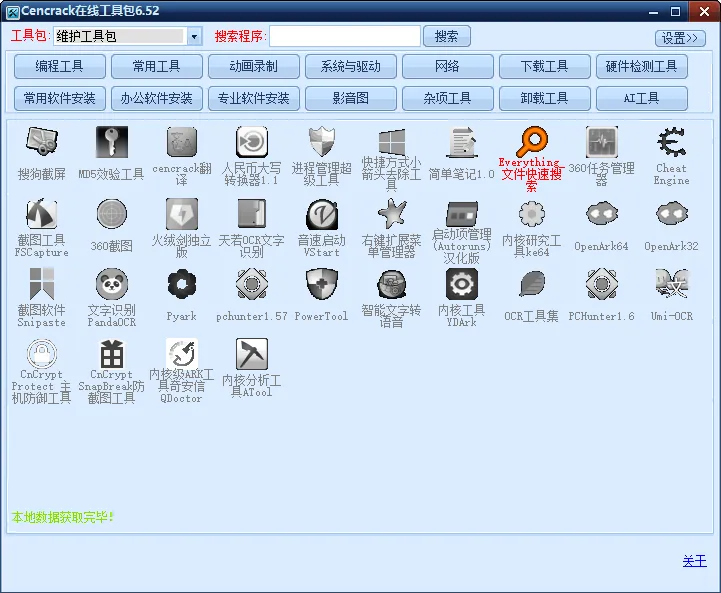
Task: Launch Everything 文件快速搜索 icon
Action: (532, 142)
